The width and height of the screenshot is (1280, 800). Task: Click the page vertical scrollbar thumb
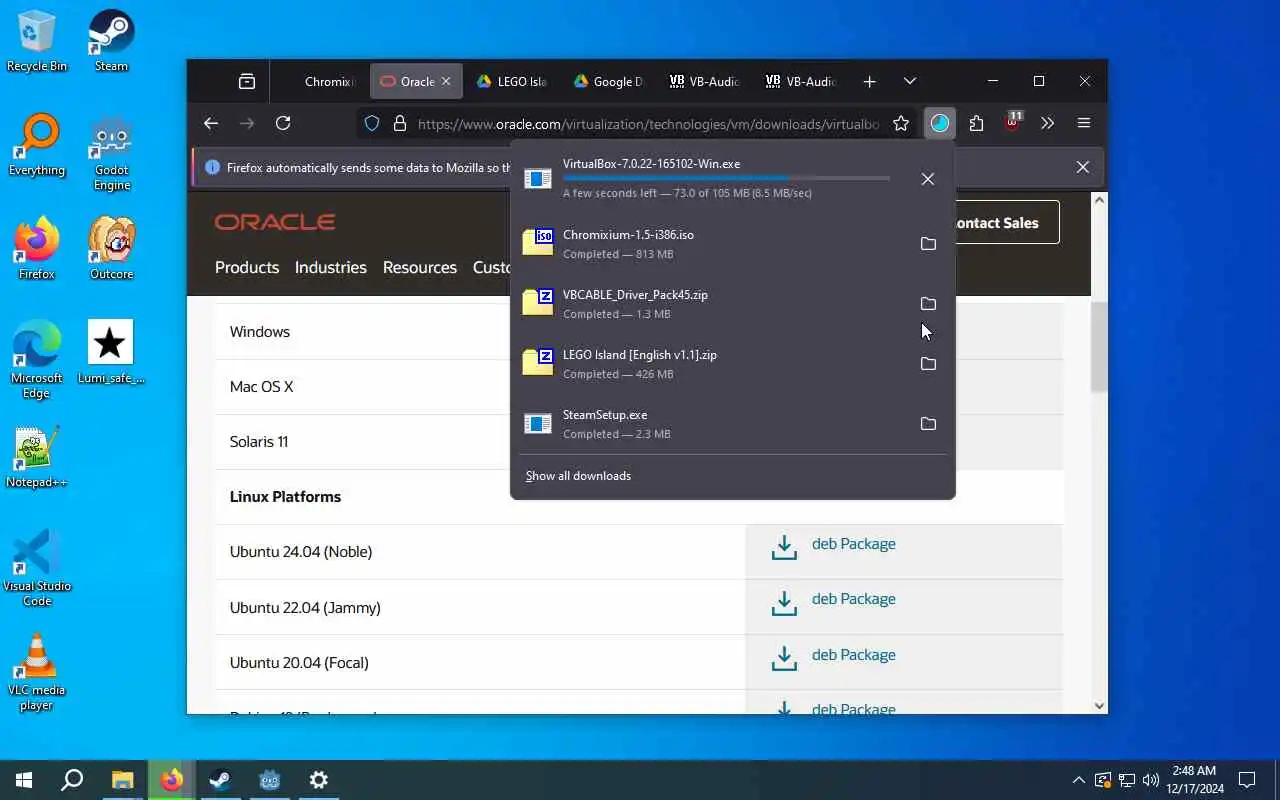pyautogui.click(x=1099, y=346)
